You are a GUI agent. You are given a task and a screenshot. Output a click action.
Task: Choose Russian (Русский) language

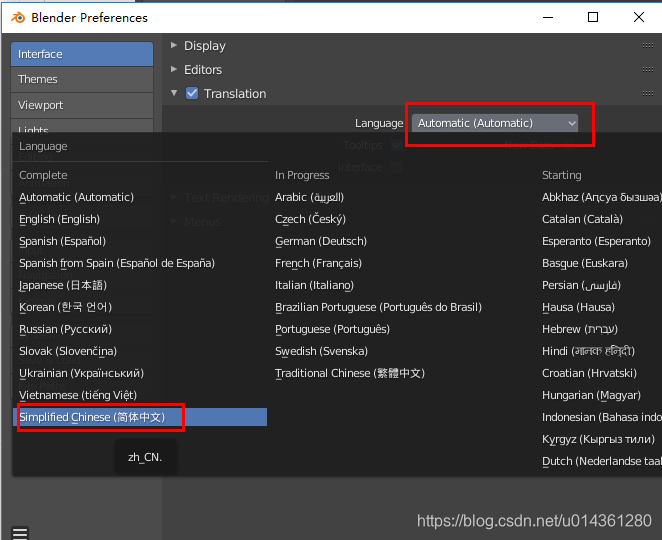click(65, 329)
